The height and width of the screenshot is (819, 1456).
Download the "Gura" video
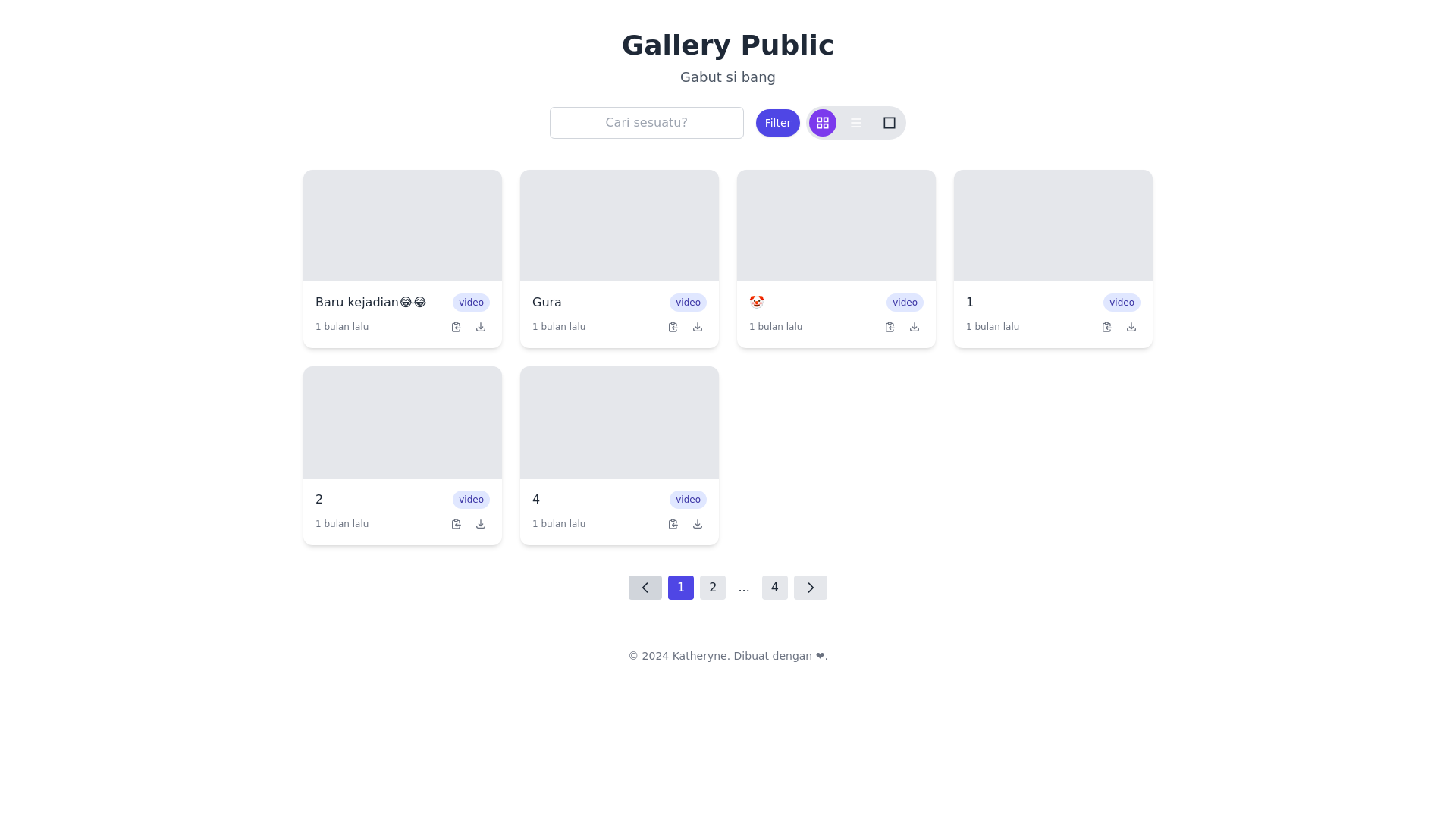[697, 326]
